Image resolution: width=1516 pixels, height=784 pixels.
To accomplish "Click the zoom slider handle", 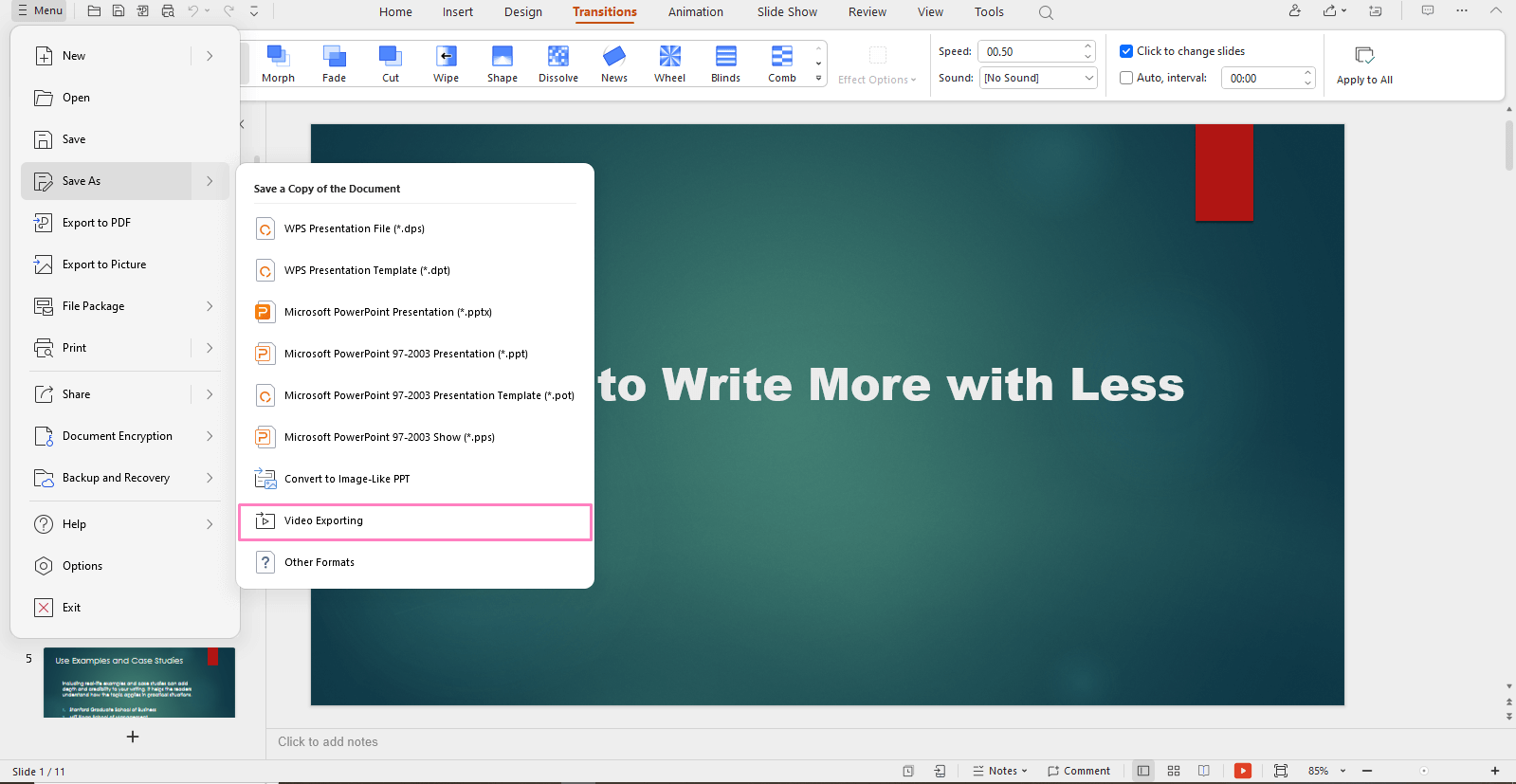I will click(1423, 771).
